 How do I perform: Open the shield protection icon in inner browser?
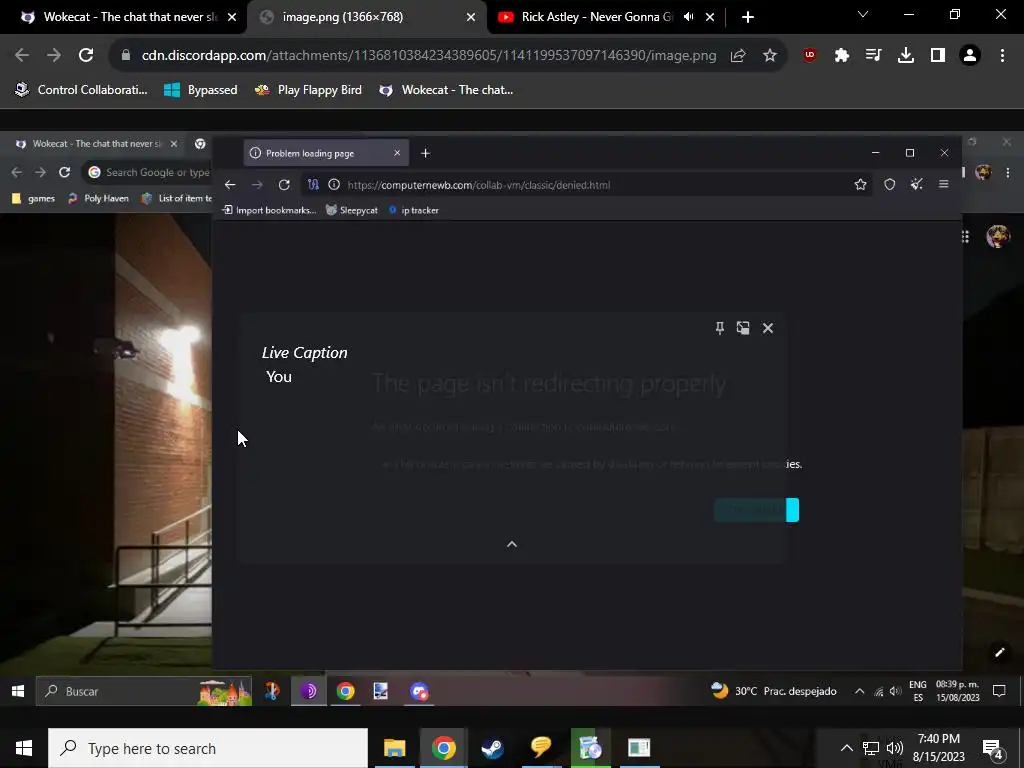889,185
